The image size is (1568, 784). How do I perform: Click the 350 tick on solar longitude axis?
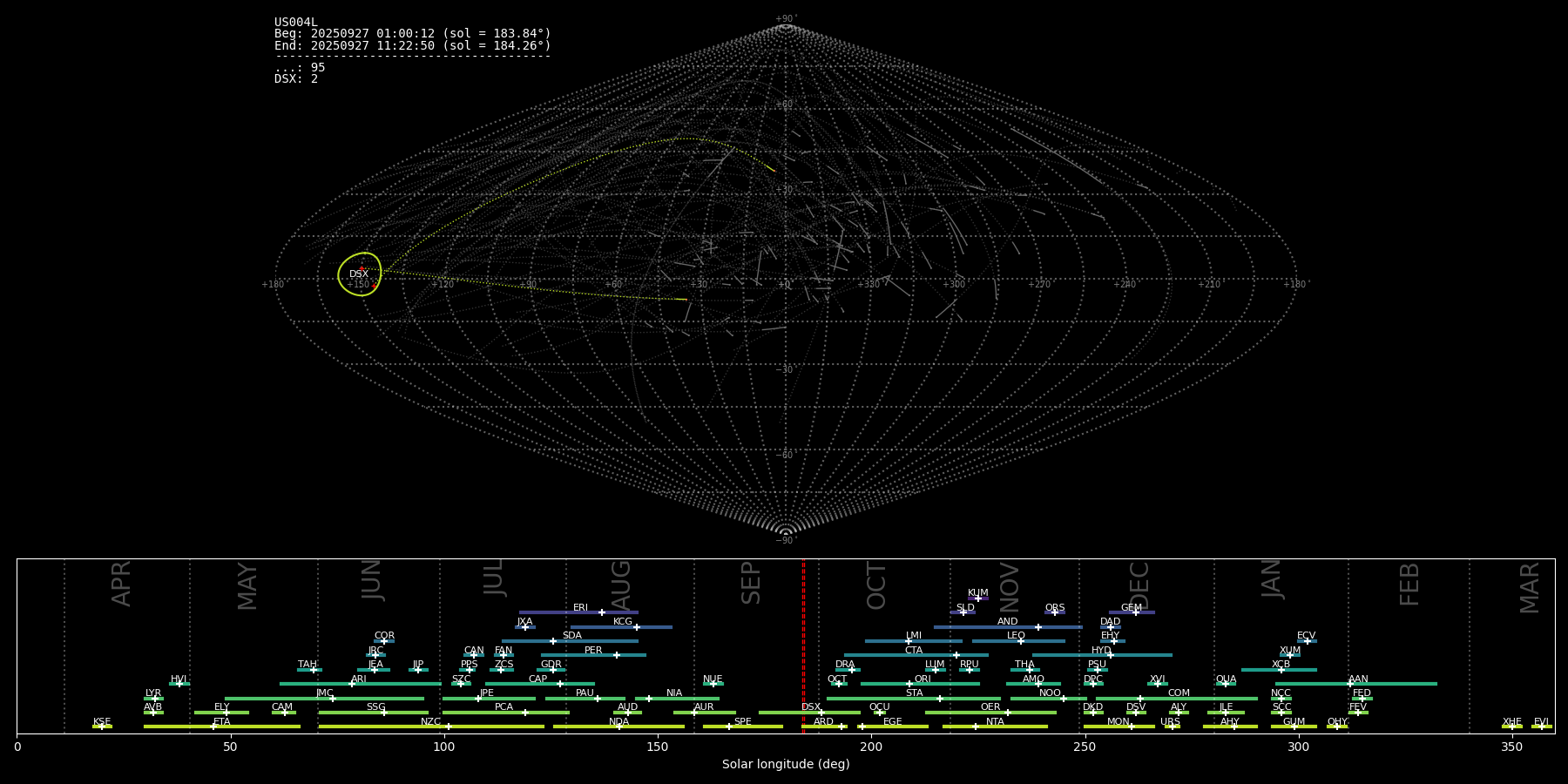(x=1512, y=747)
